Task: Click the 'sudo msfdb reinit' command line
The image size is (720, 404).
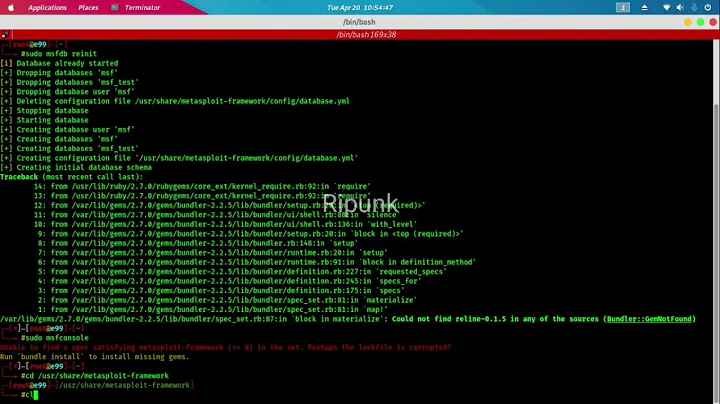Action: pyautogui.click(x=59, y=54)
